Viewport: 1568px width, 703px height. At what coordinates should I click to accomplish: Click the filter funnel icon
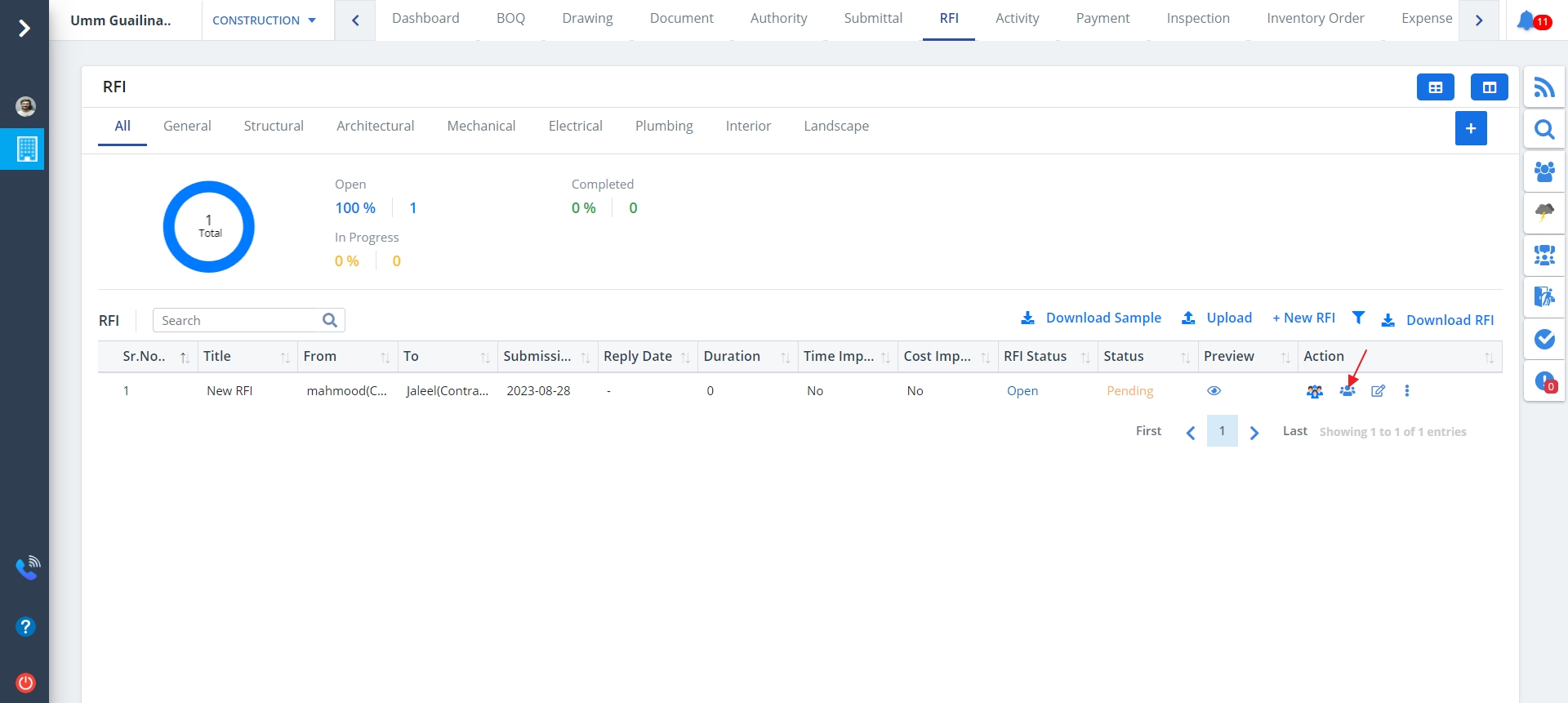pos(1358,318)
